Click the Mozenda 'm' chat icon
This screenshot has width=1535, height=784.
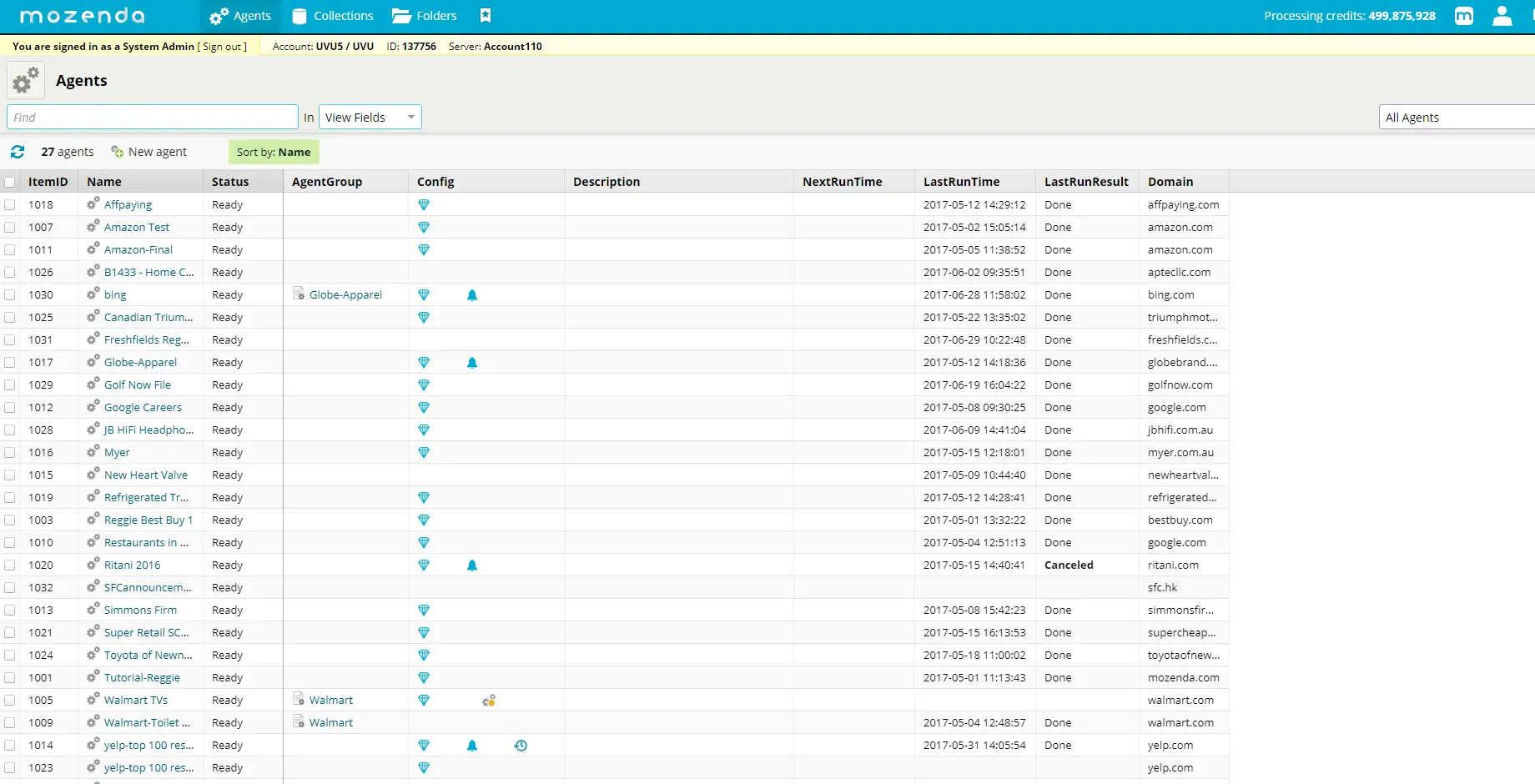[1463, 16]
